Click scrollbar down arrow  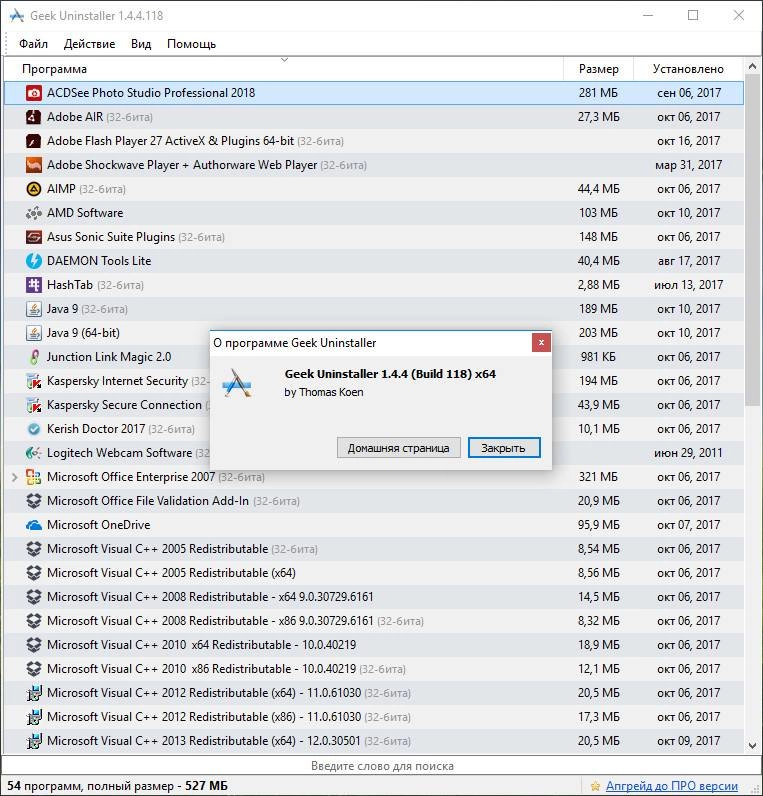pyautogui.click(x=752, y=746)
